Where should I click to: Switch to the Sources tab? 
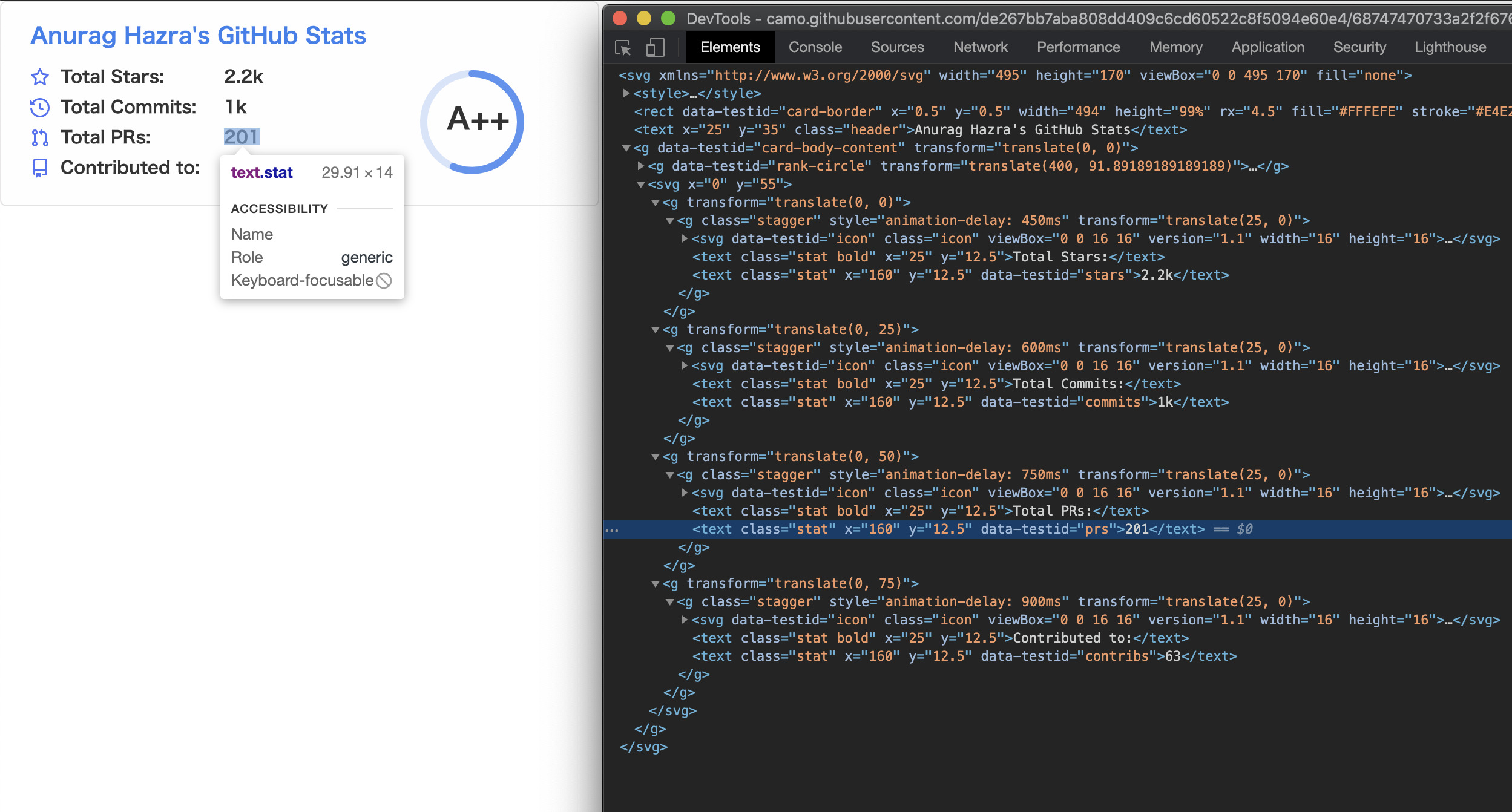pyautogui.click(x=897, y=47)
